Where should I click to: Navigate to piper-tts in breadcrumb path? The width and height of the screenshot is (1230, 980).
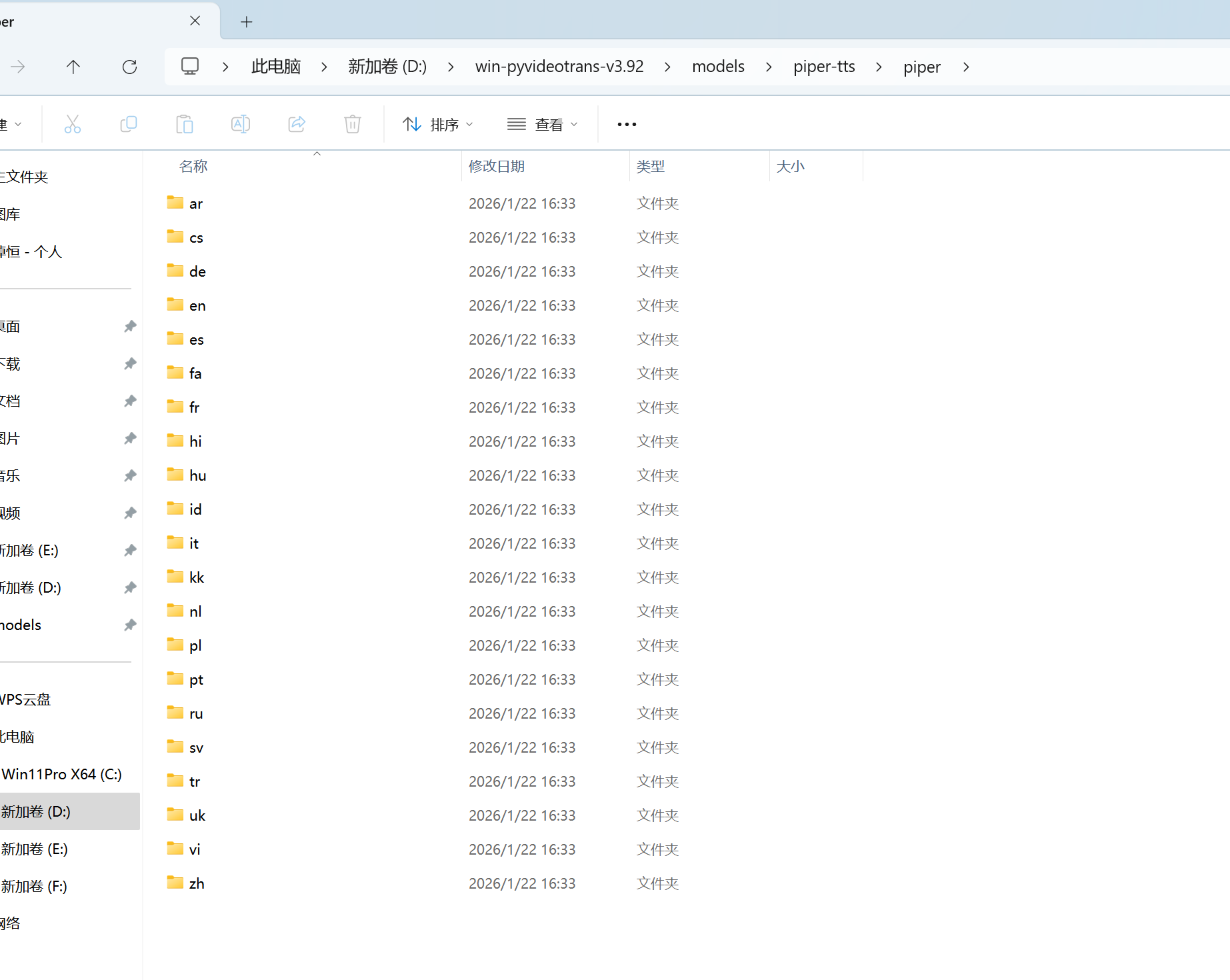pos(824,67)
